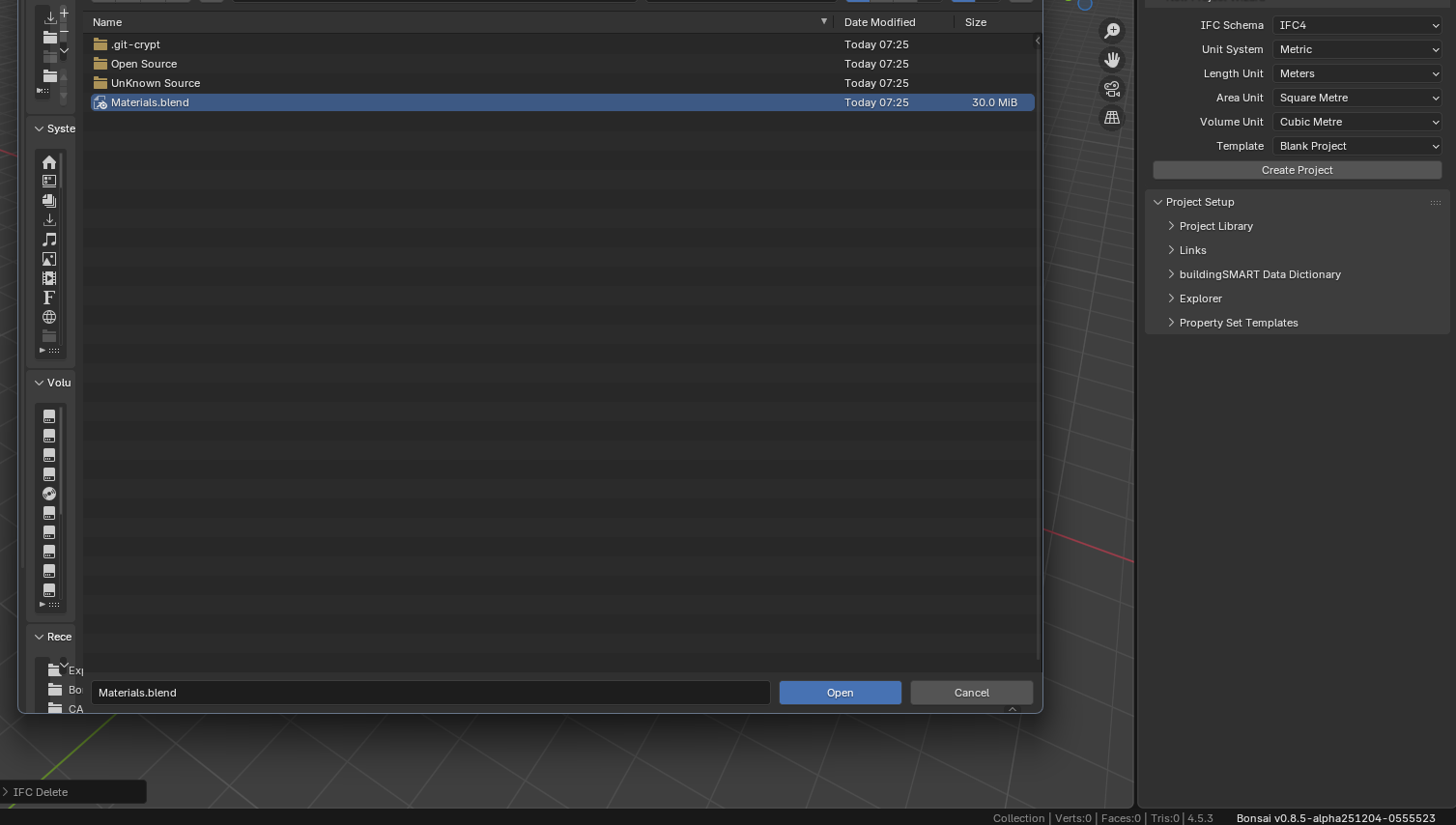This screenshot has width=1456, height=825.
Task: Open the Template dropdown showing Blank Project
Action: pyautogui.click(x=1357, y=146)
